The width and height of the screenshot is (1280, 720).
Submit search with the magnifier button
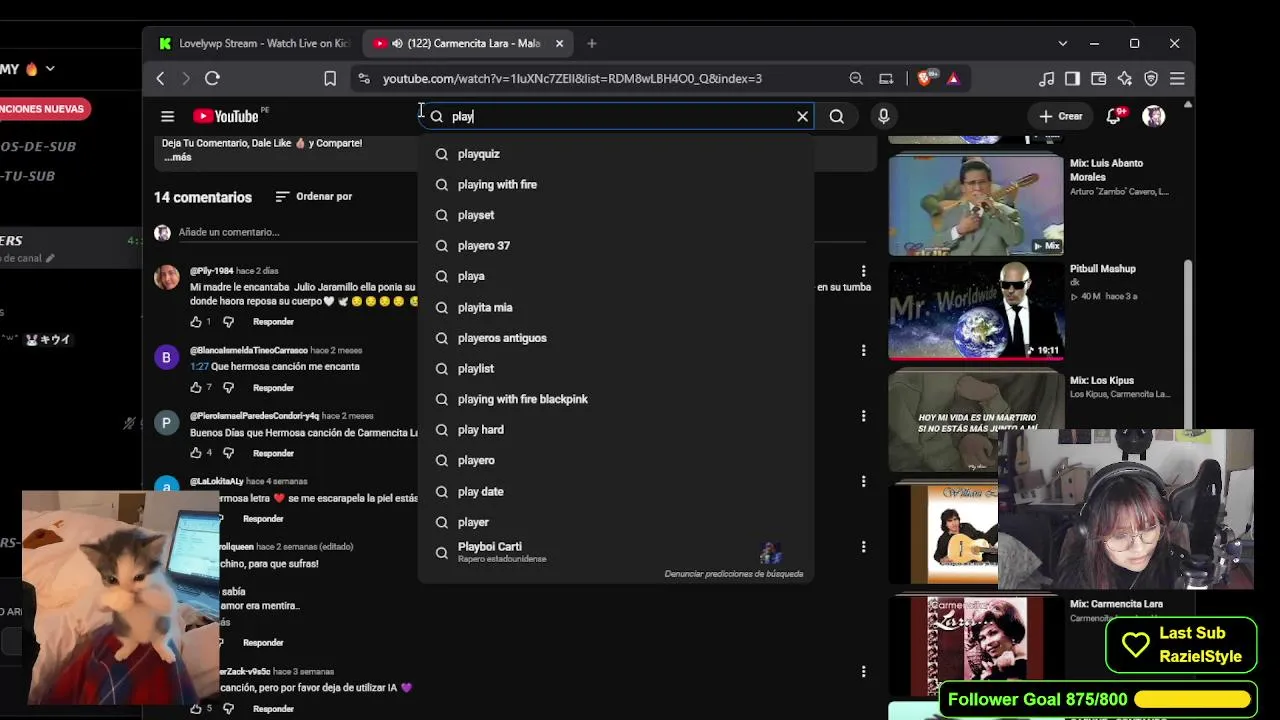click(x=837, y=116)
